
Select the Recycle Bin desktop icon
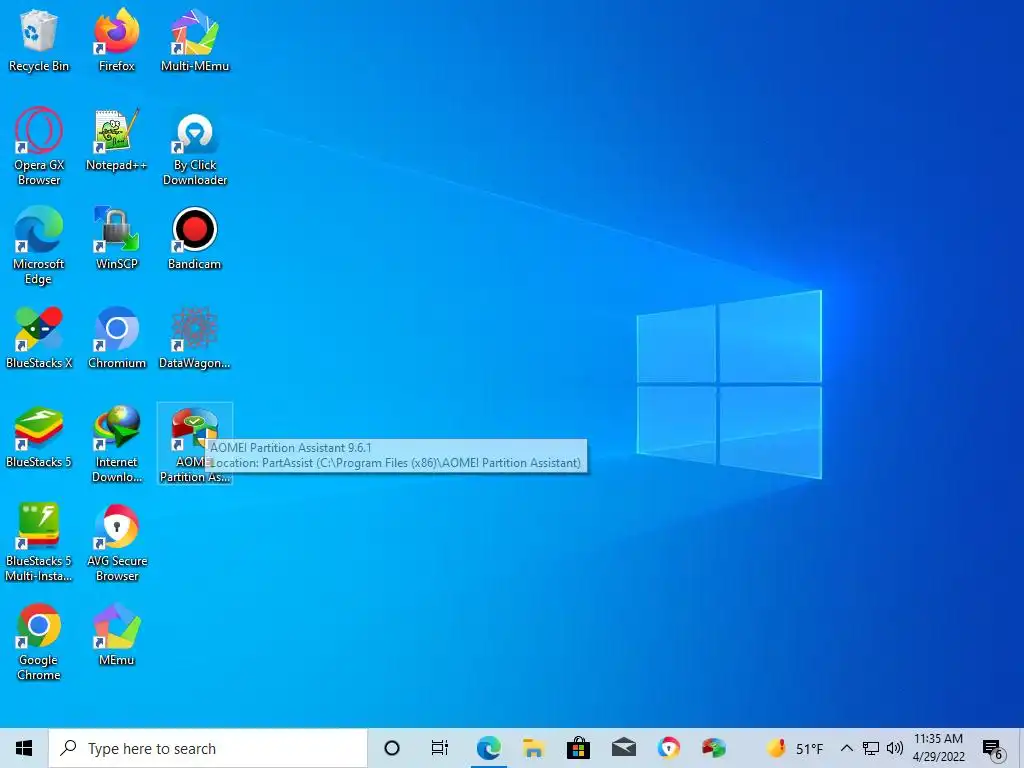[x=39, y=40]
